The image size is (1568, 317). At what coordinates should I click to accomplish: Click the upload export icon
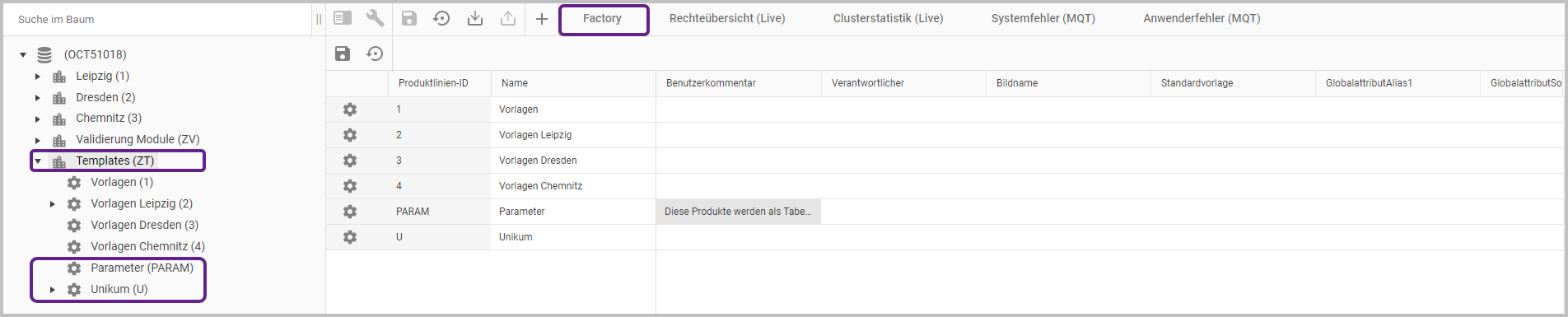508,18
